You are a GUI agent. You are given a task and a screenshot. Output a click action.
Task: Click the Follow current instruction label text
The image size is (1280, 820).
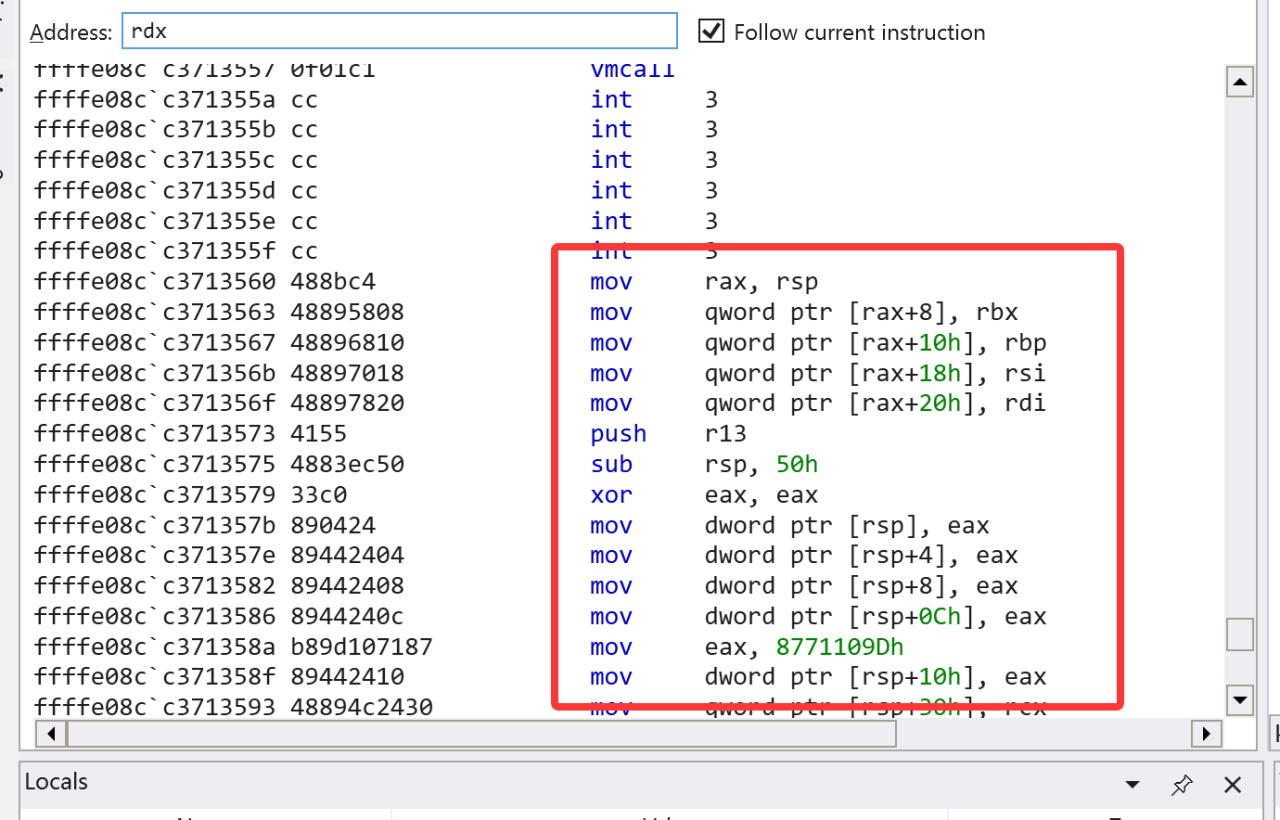pos(859,32)
